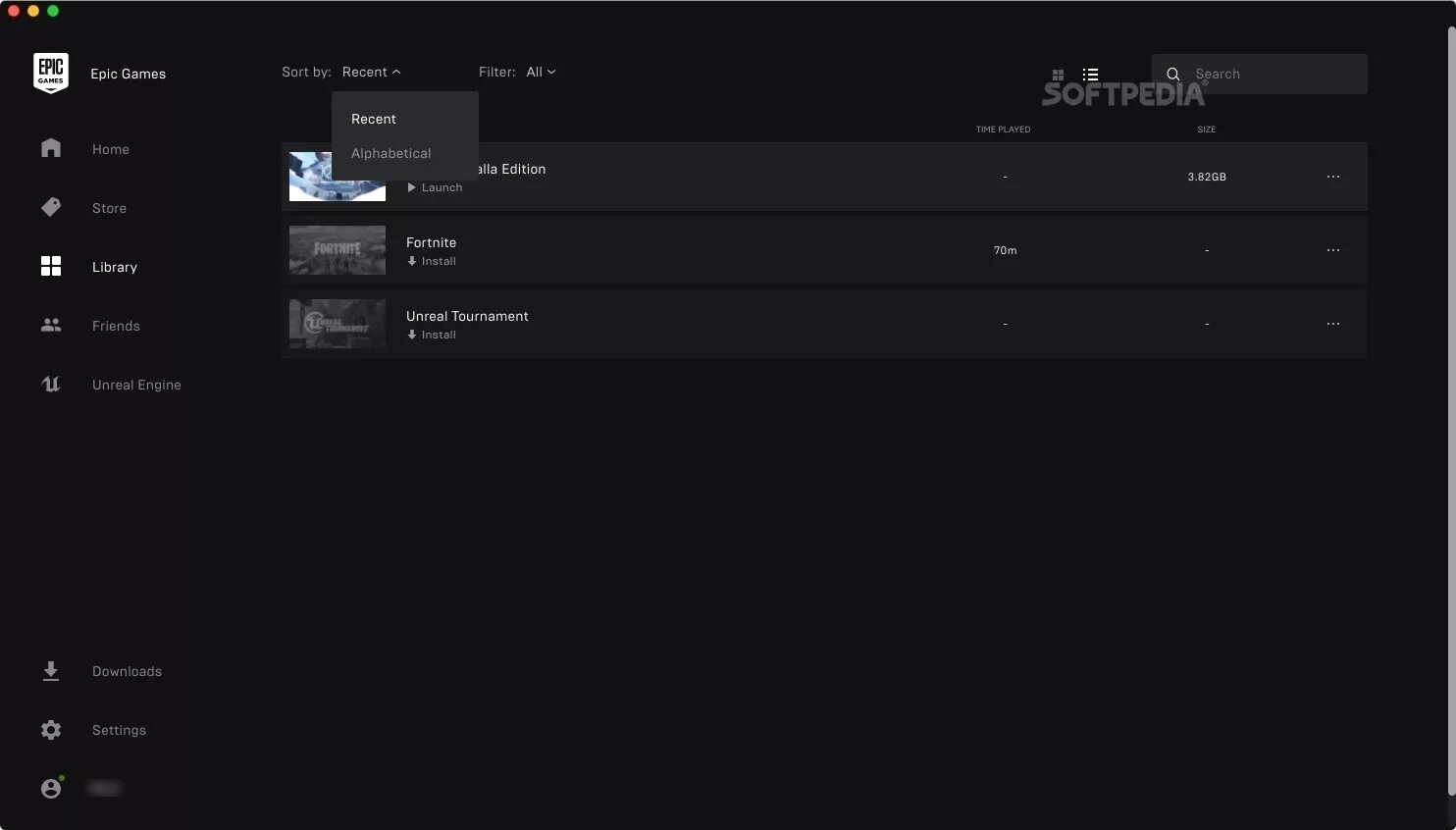
Task: Launch the Valhalla Edition game
Action: (435, 187)
